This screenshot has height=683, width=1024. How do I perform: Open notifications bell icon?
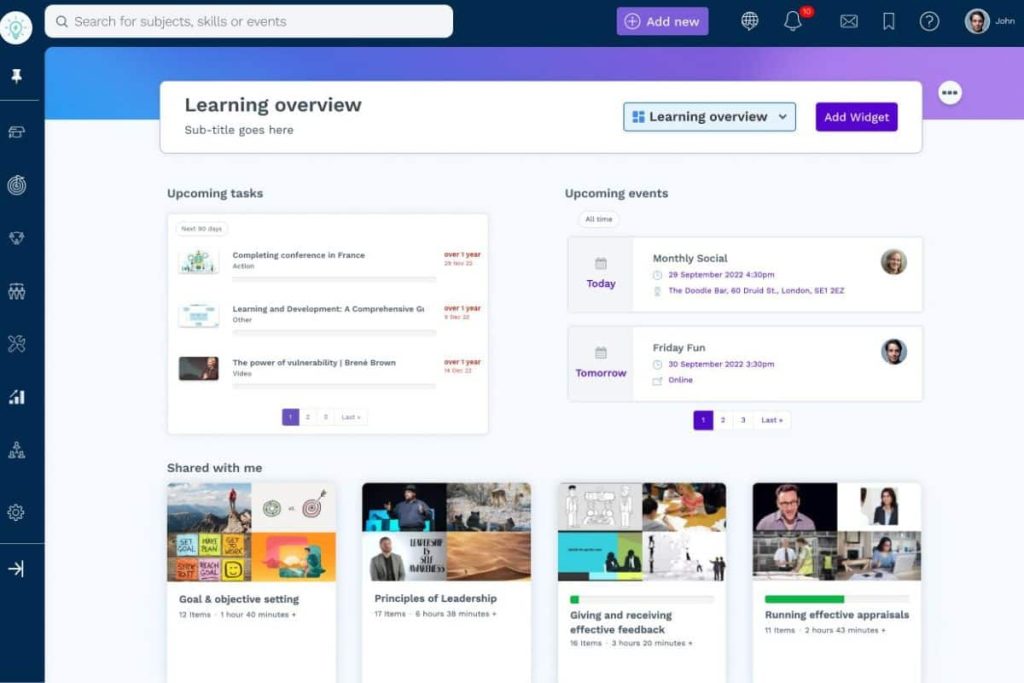[793, 21]
